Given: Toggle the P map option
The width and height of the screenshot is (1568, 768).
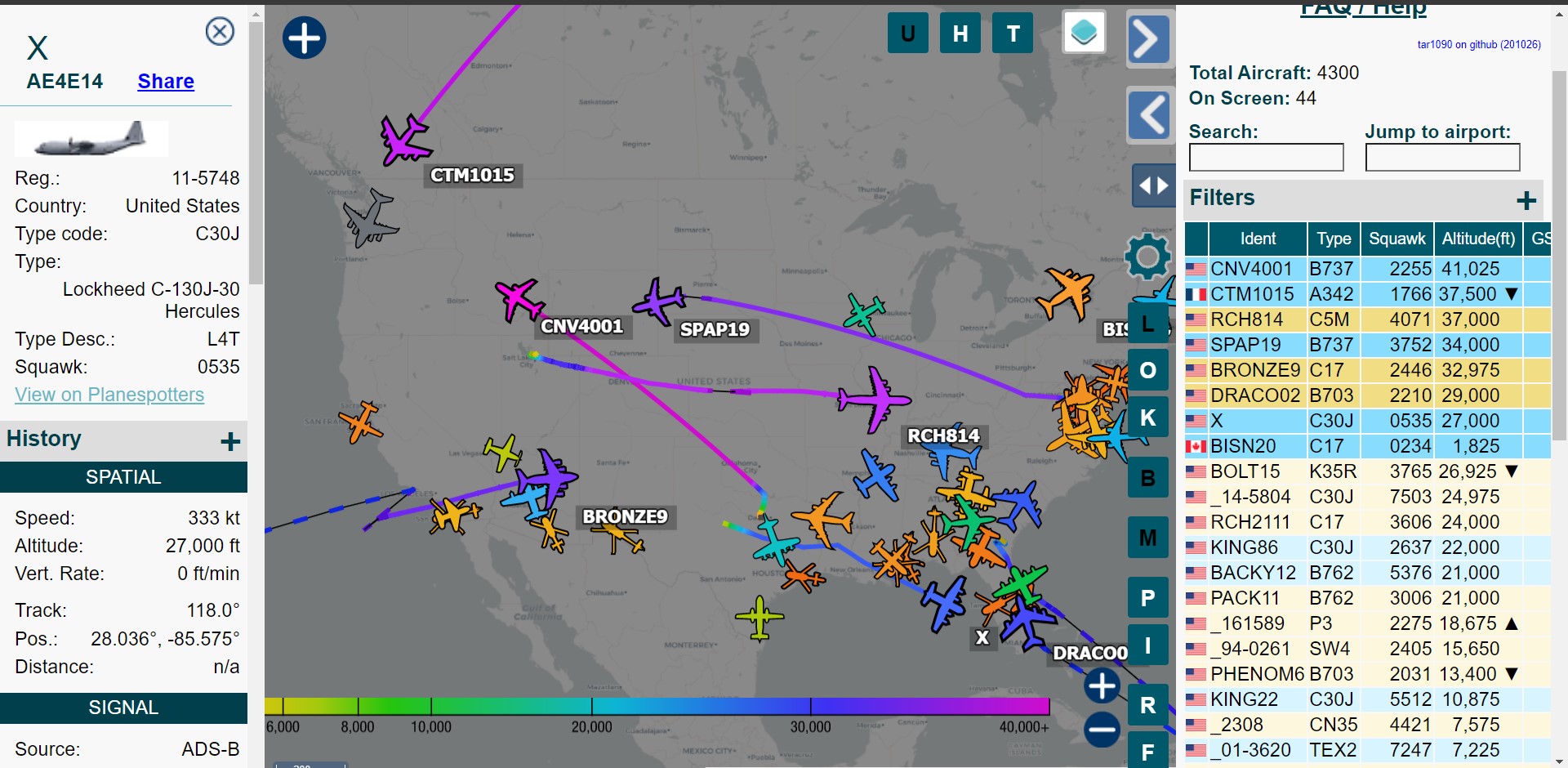Looking at the screenshot, I should (1148, 598).
